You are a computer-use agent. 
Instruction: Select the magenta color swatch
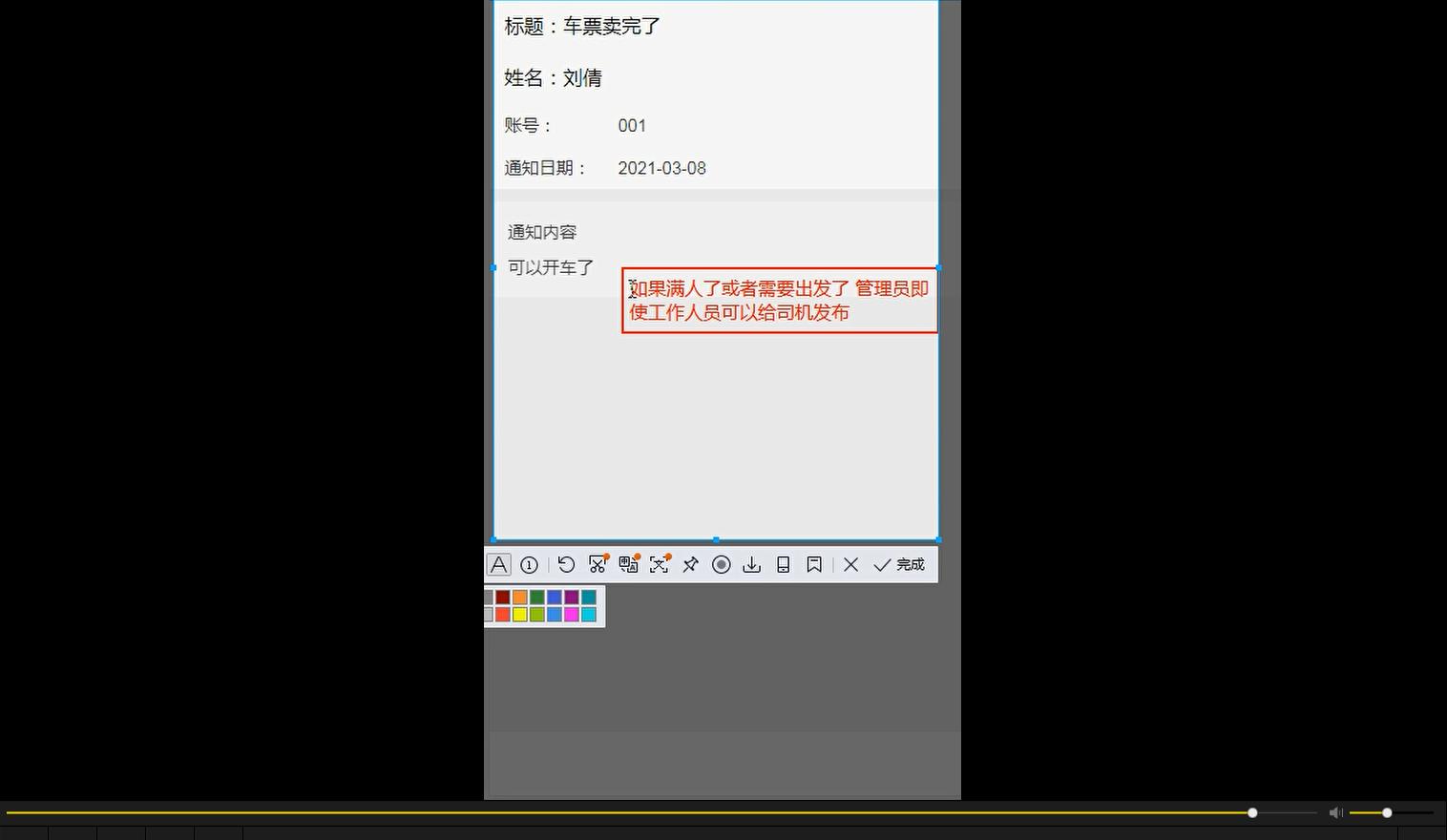click(573, 614)
